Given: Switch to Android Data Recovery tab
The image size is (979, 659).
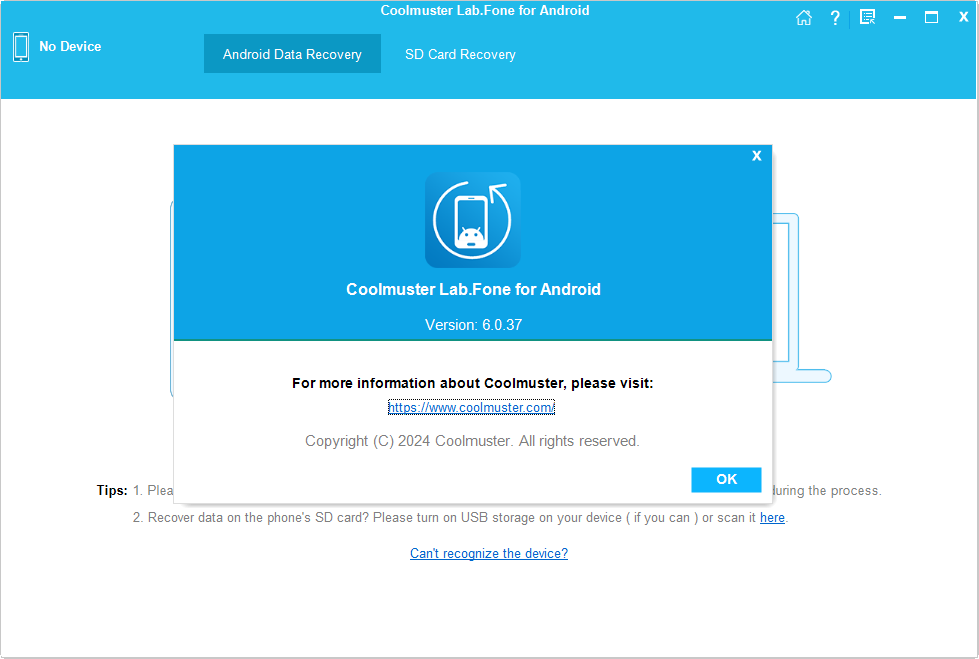Looking at the screenshot, I should (x=292, y=54).
